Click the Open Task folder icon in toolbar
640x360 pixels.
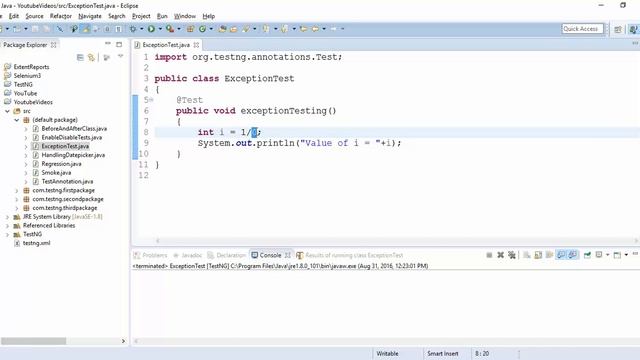click(233, 29)
